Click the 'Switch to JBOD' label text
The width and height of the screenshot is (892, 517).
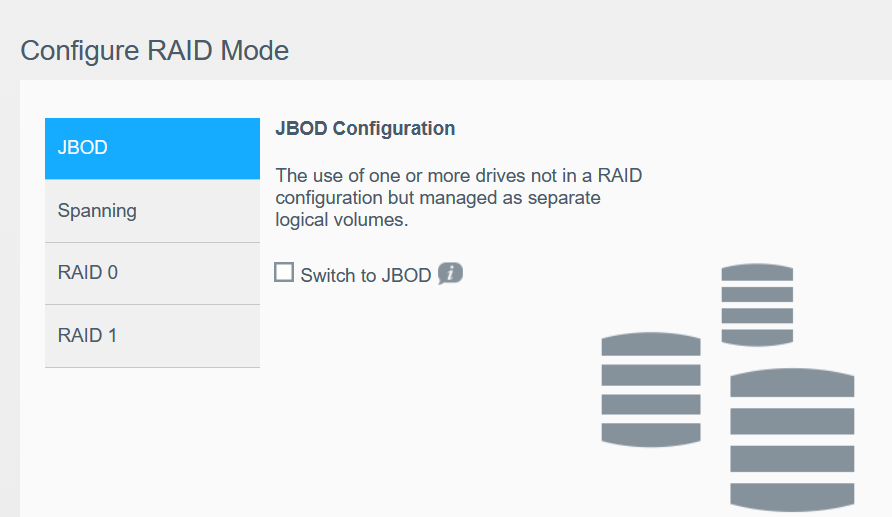click(366, 275)
